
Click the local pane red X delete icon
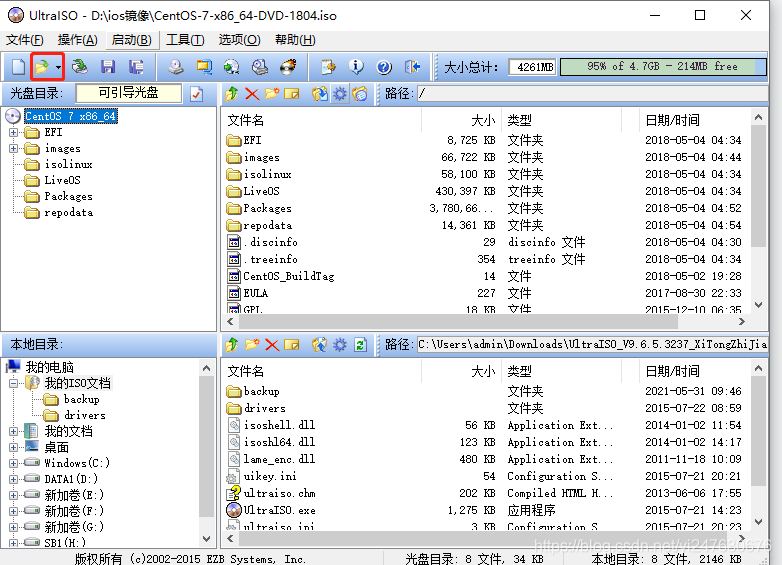point(272,345)
